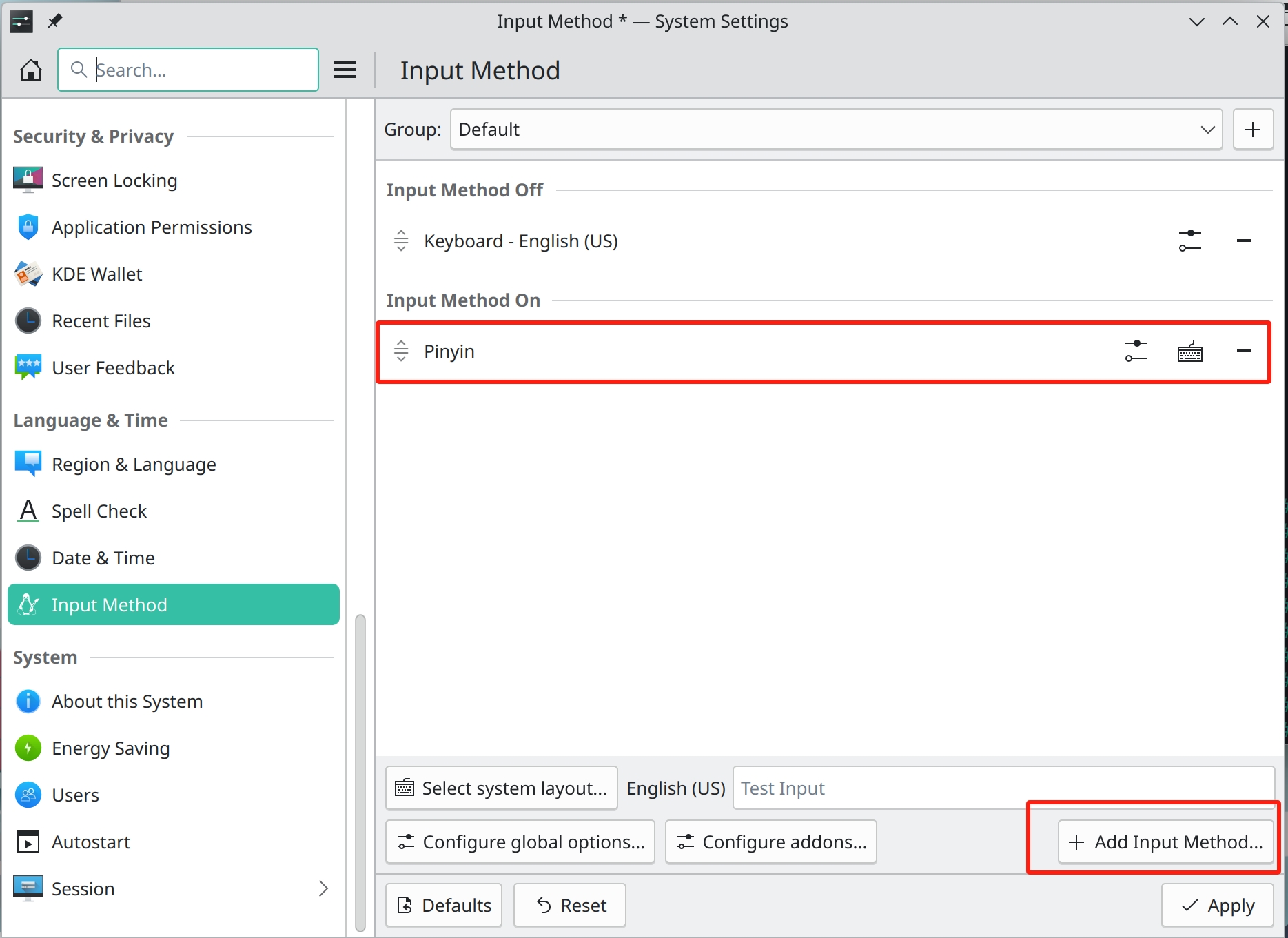Image resolution: width=1288 pixels, height=938 pixels.
Task: Open configure icon for Pinyin
Action: pyautogui.click(x=1136, y=351)
